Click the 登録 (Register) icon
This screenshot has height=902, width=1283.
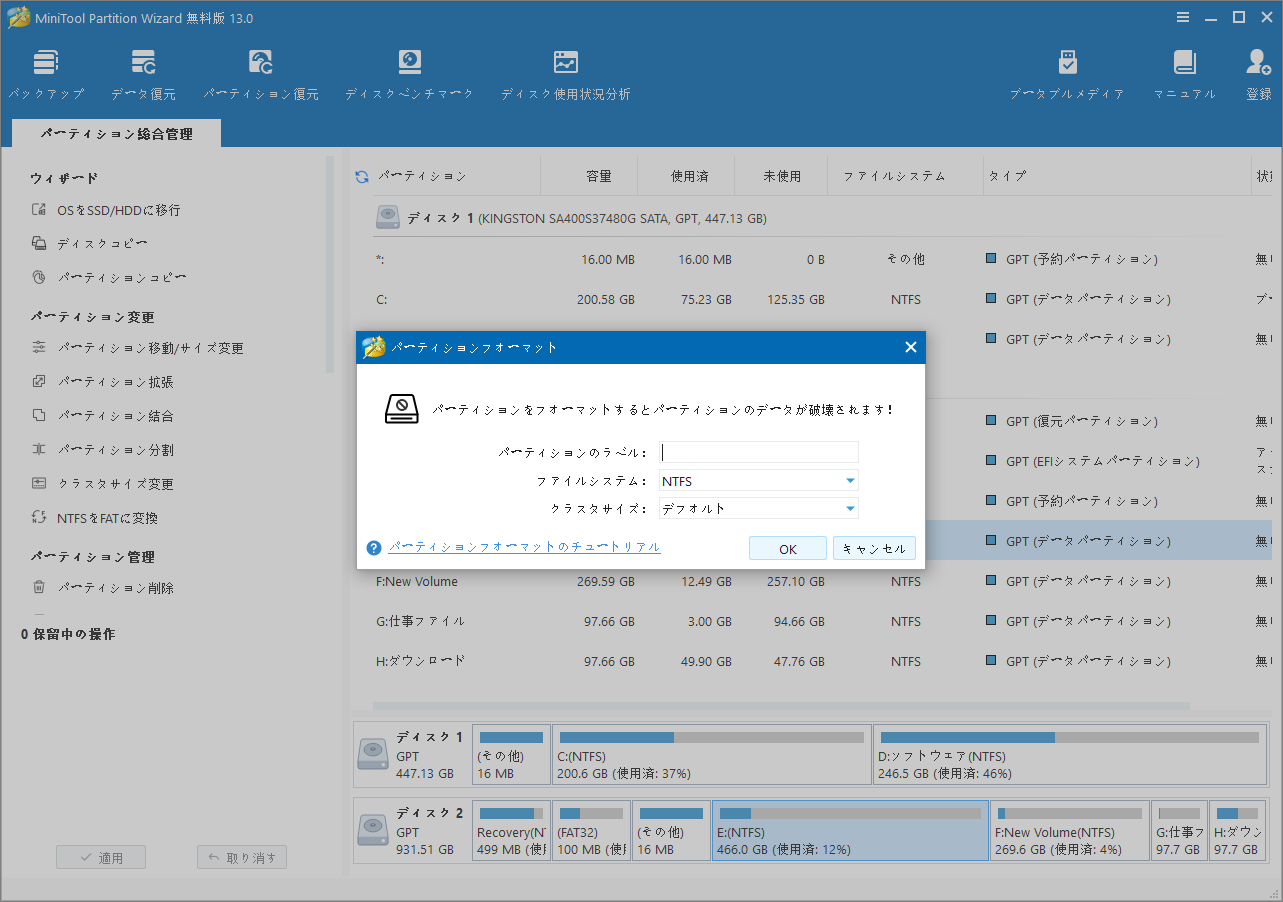tap(1257, 72)
